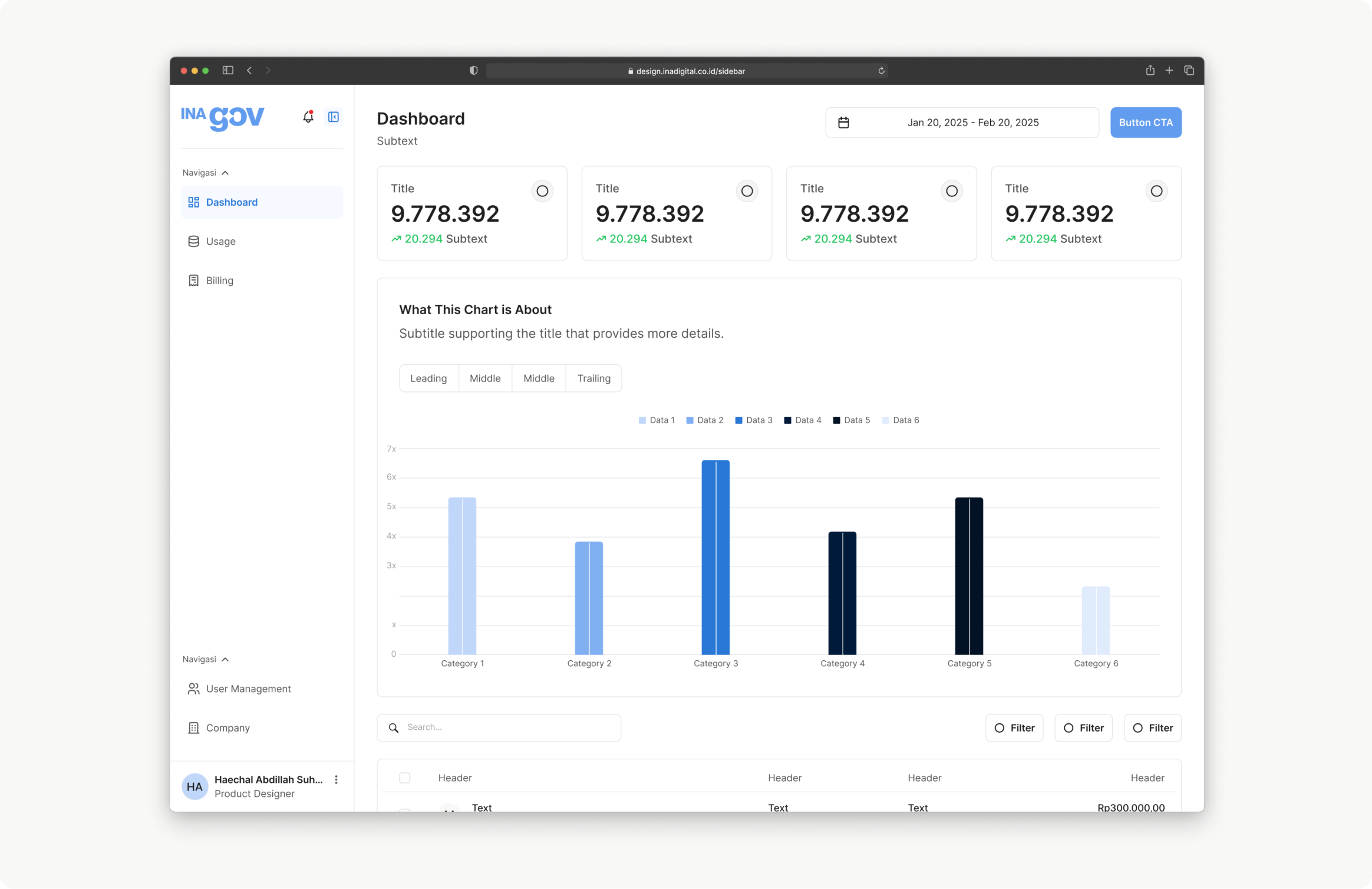
Task: Collapse sidebar using the panel toggle icon
Action: [334, 117]
